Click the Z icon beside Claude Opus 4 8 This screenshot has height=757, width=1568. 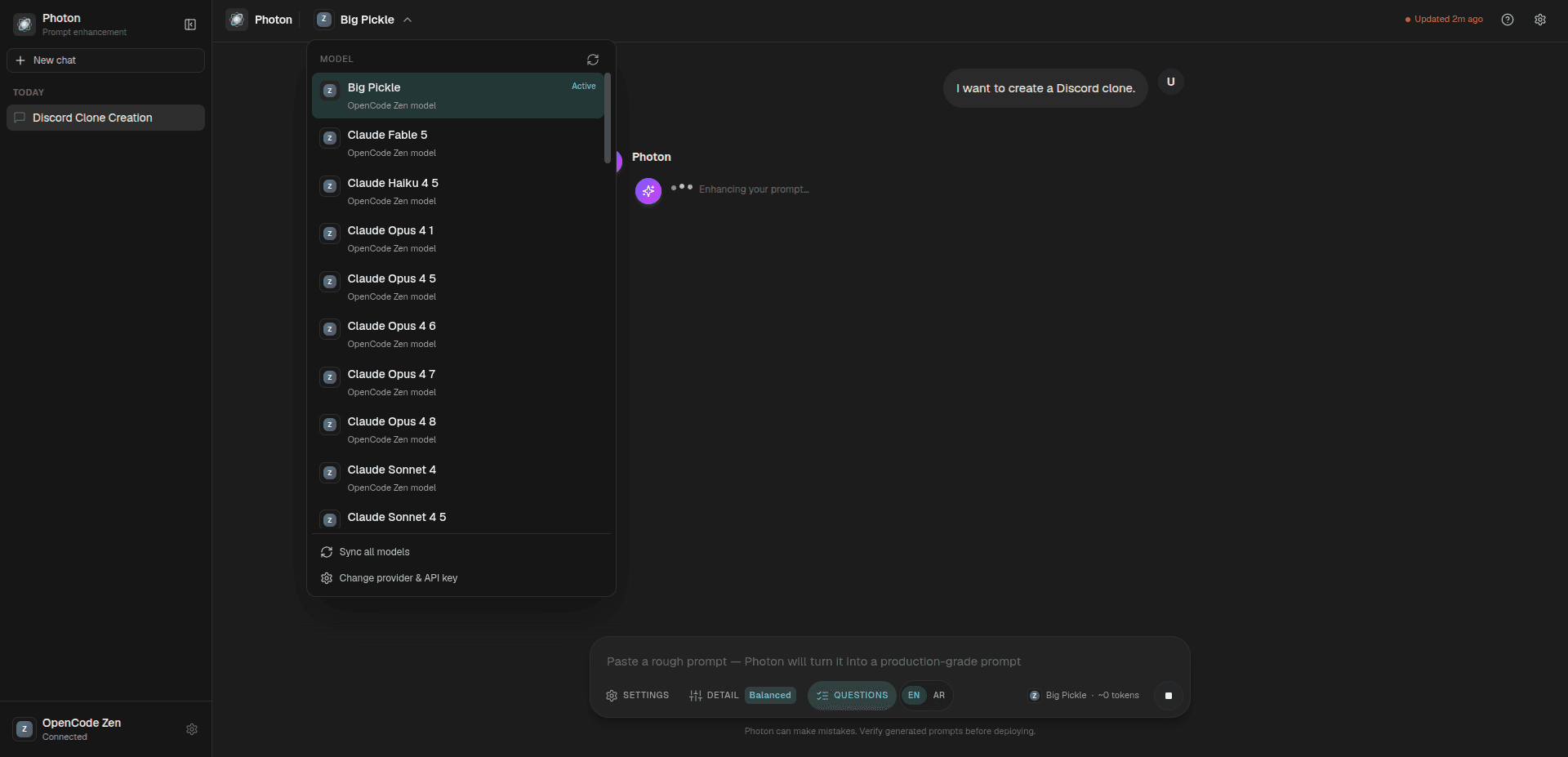click(x=330, y=425)
